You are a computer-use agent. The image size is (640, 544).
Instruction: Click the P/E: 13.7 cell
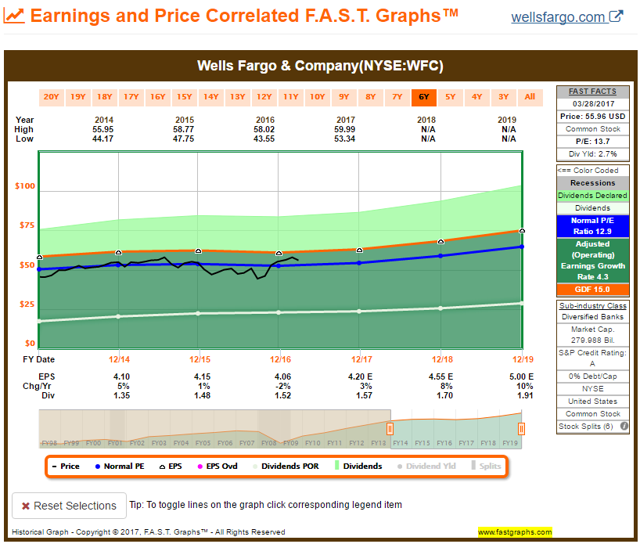(593, 142)
